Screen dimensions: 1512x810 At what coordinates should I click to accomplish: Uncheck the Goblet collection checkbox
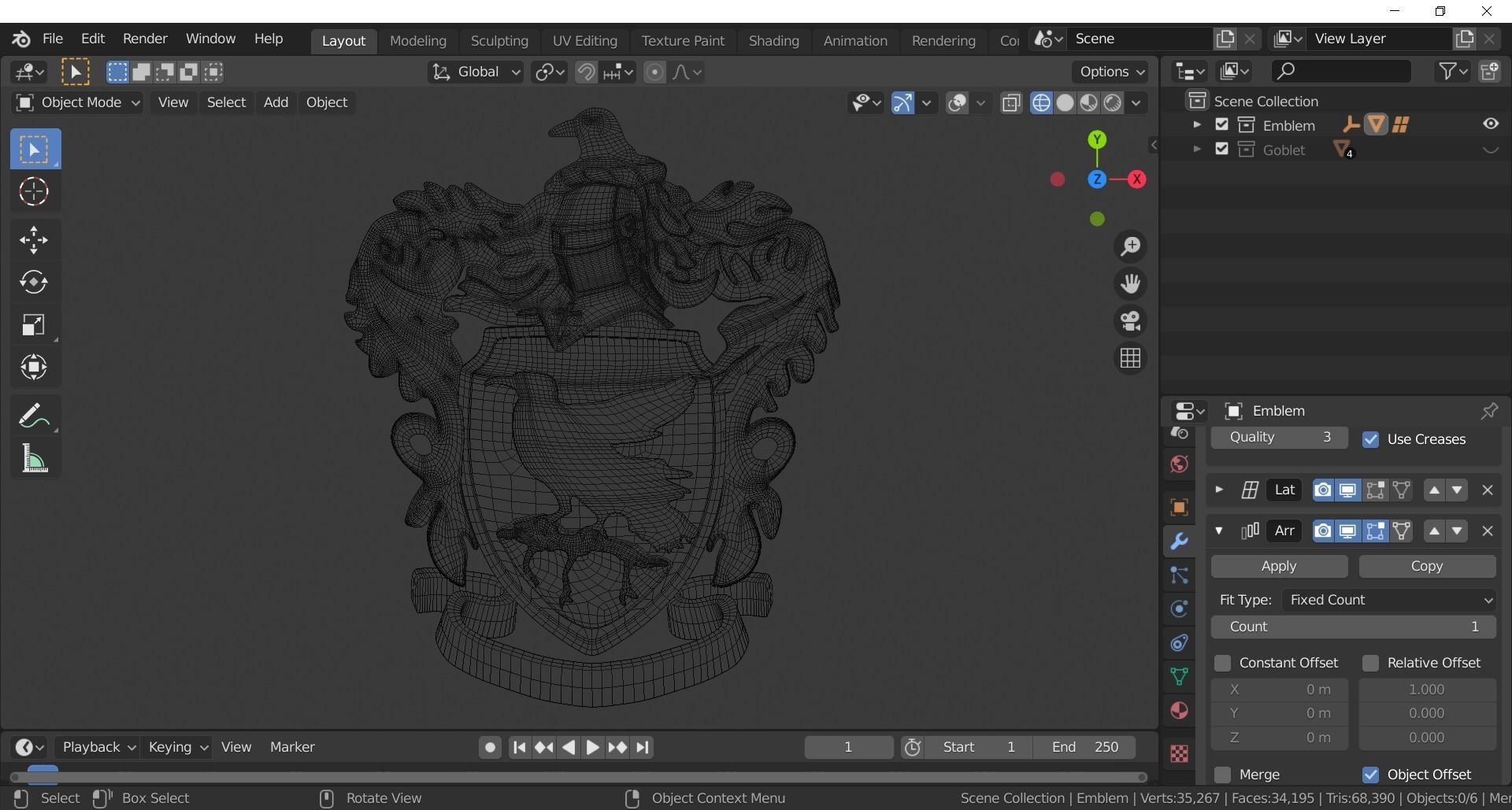tap(1221, 149)
